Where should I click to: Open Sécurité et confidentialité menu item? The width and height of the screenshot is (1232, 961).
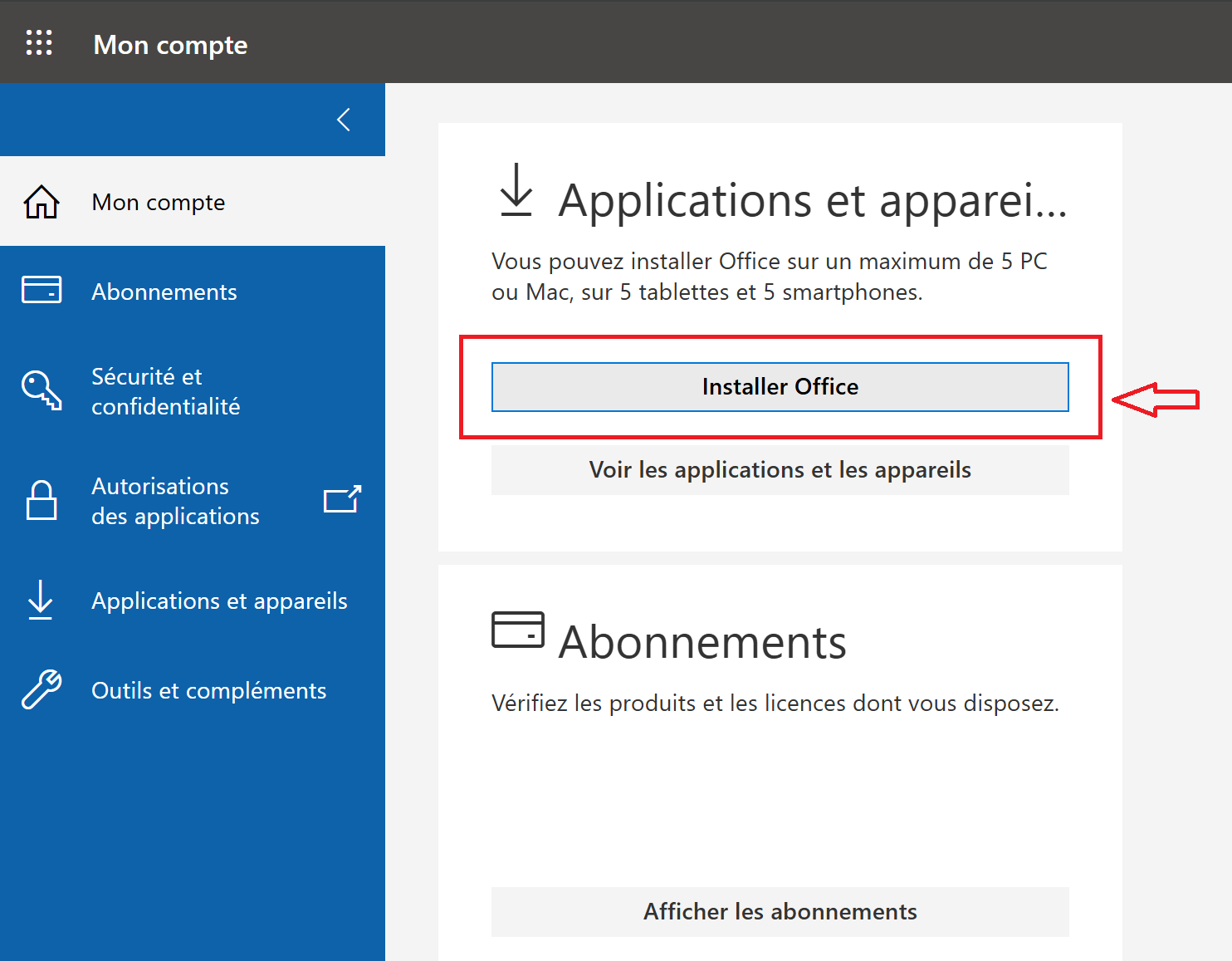tap(193, 391)
